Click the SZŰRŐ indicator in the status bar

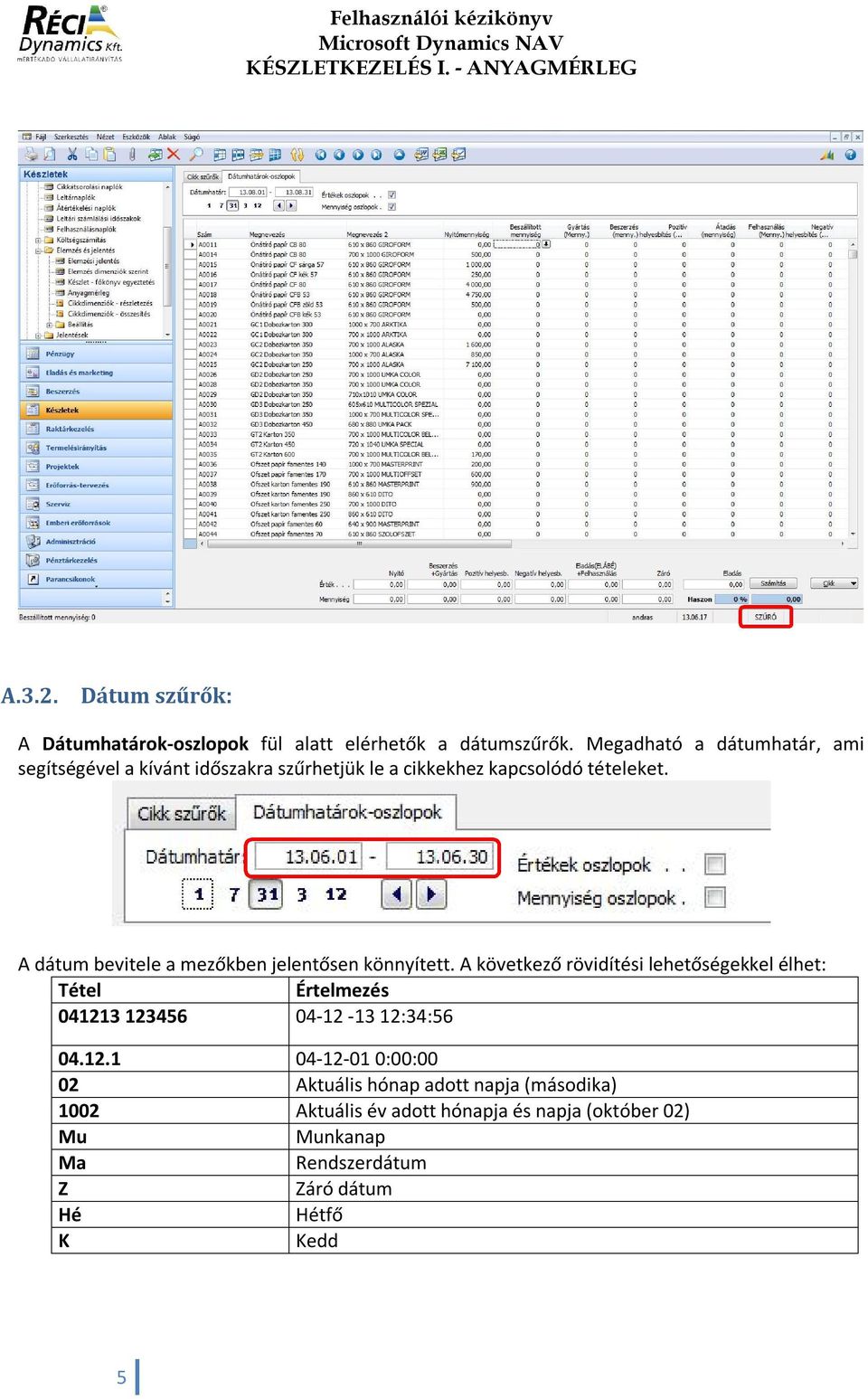766,617
